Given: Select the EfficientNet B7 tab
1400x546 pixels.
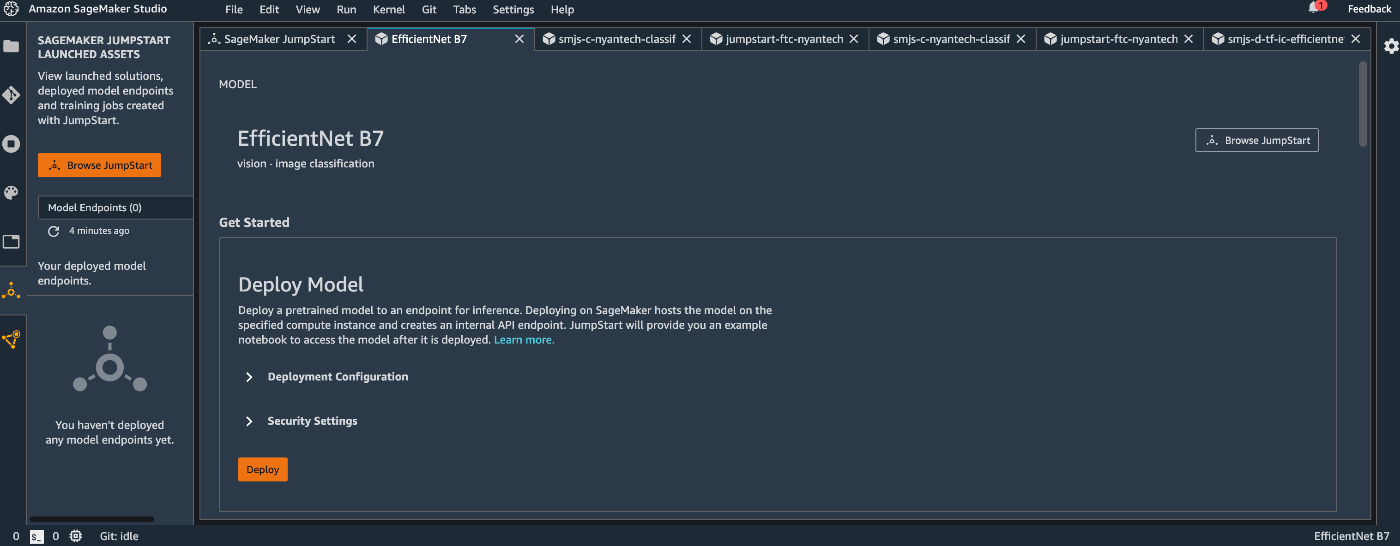Looking at the screenshot, I should point(450,39).
